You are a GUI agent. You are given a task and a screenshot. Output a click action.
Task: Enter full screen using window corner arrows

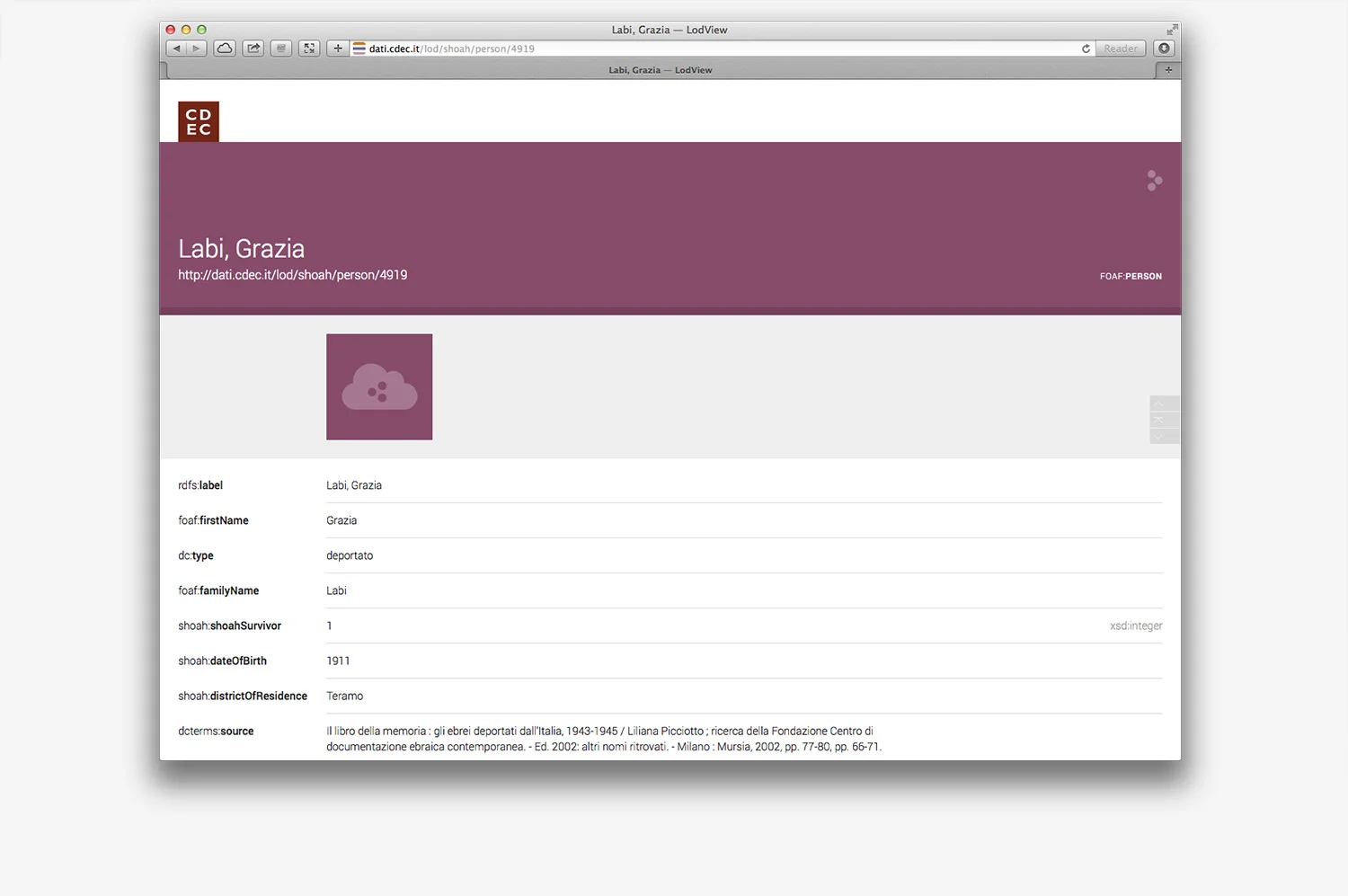(1172, 30)
